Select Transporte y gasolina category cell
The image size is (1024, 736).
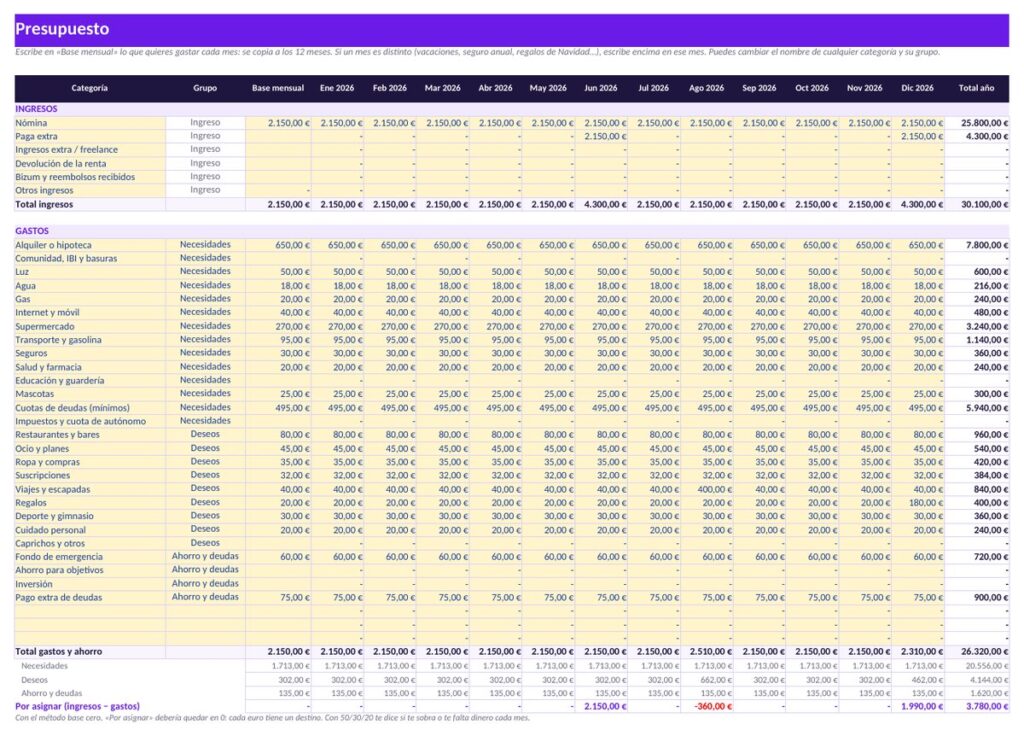pyautogui.click(x=90, y=340)
